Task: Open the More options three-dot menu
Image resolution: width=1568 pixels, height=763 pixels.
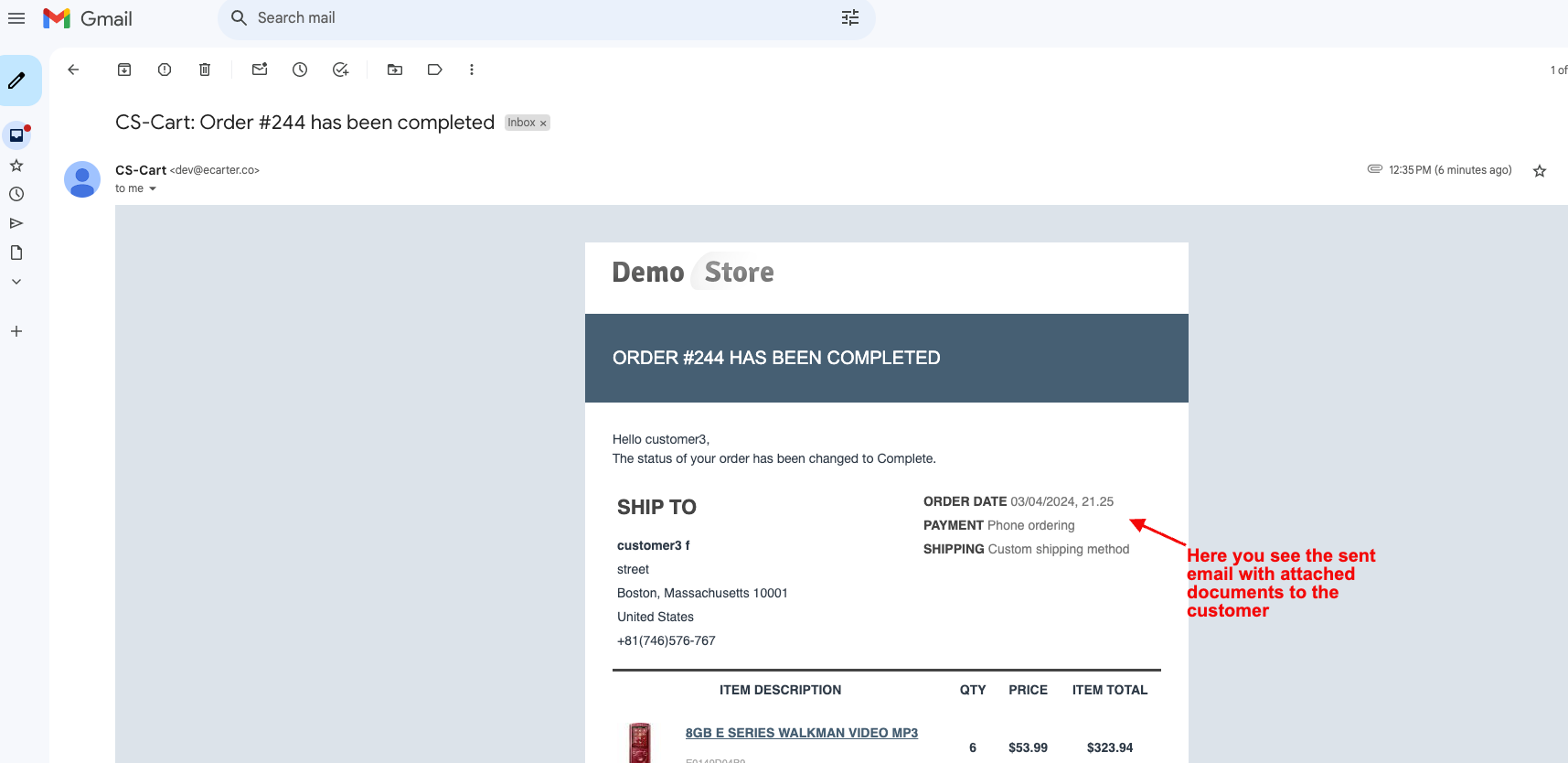Action: [472, 70]
